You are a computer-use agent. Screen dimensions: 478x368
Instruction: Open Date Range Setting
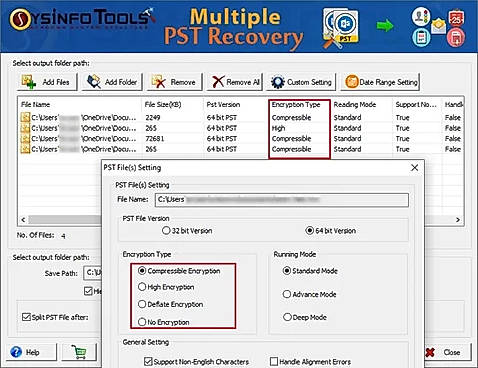click(x=380, y=82)
